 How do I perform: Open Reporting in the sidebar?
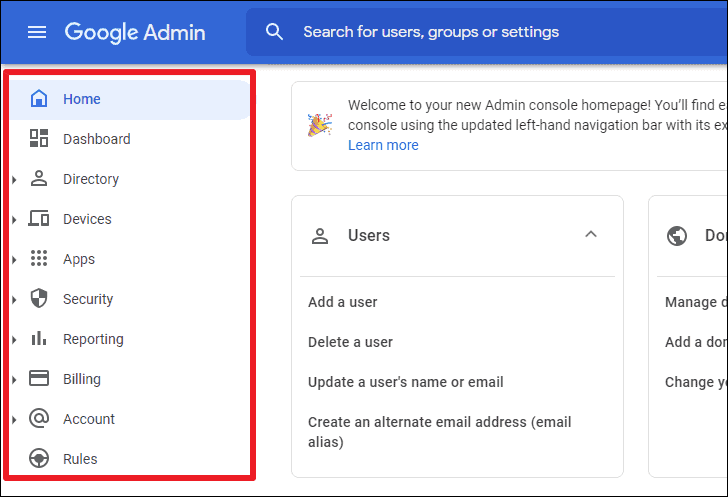[x=129, y=339]
